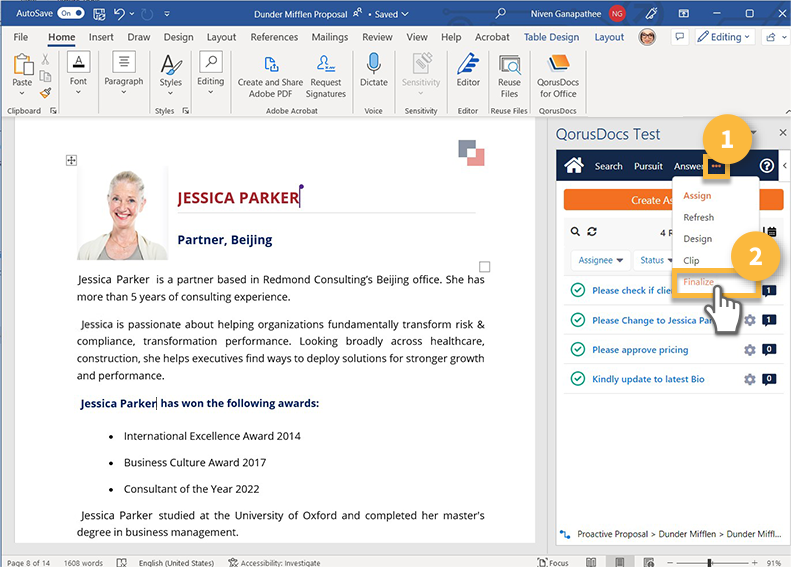Switch to the References ribbon tab
The width and height of the screenshot is (791, 568).
[x=274, y=37]
